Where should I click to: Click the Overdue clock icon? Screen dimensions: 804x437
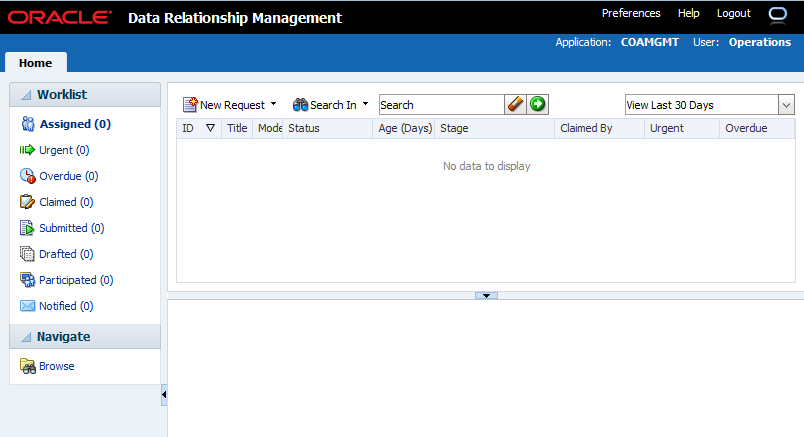[x=28, y=176]
